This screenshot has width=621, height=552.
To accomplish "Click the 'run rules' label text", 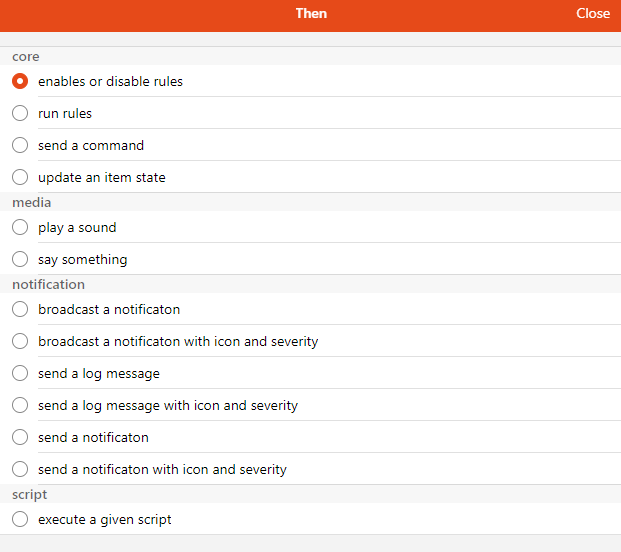I will click(x=65, y=113).
